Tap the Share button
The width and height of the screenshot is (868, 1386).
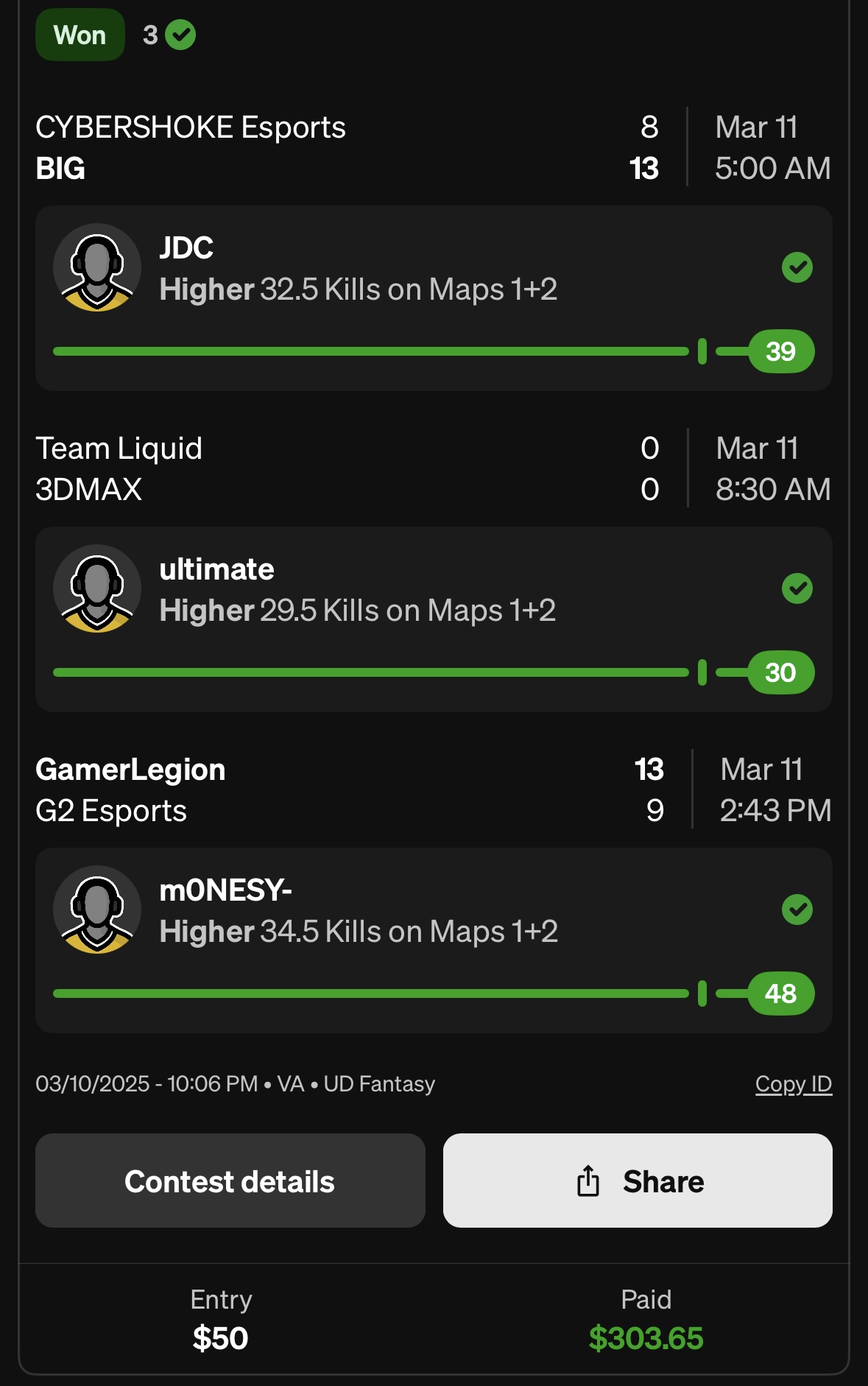click(638, 1181)
